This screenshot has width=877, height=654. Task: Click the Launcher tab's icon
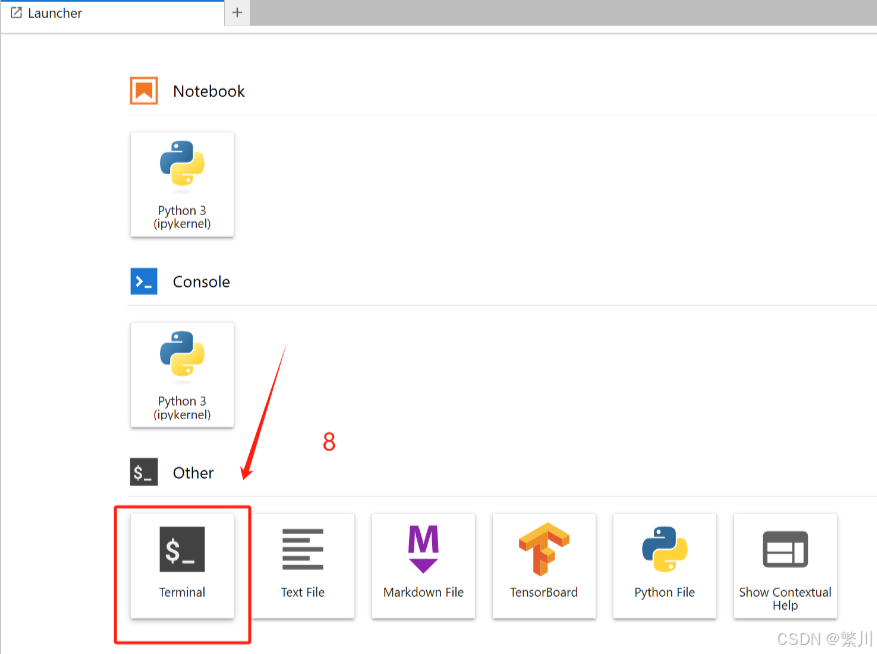tap(16, 12)
